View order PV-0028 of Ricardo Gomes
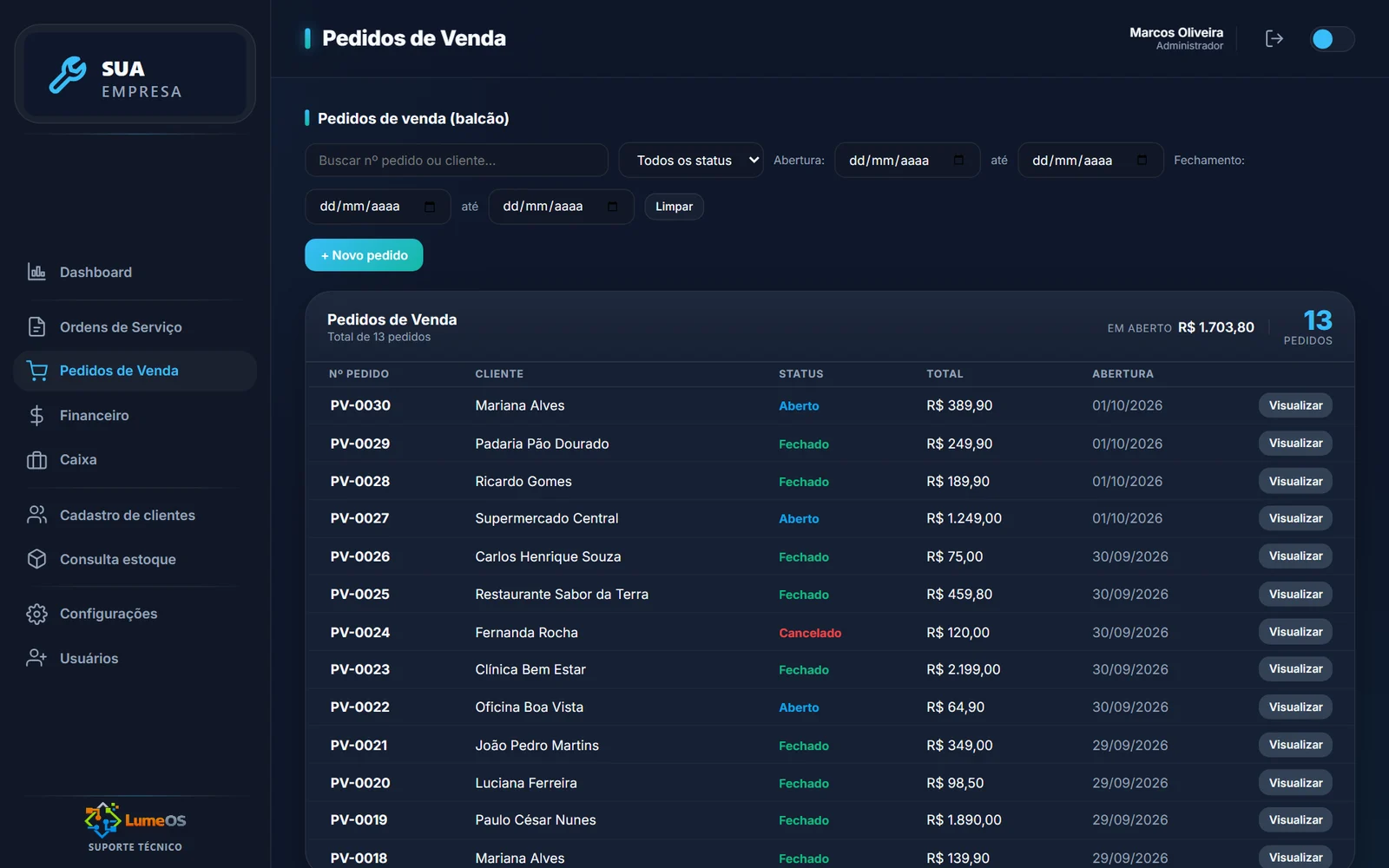 (x=1295, y=481)
